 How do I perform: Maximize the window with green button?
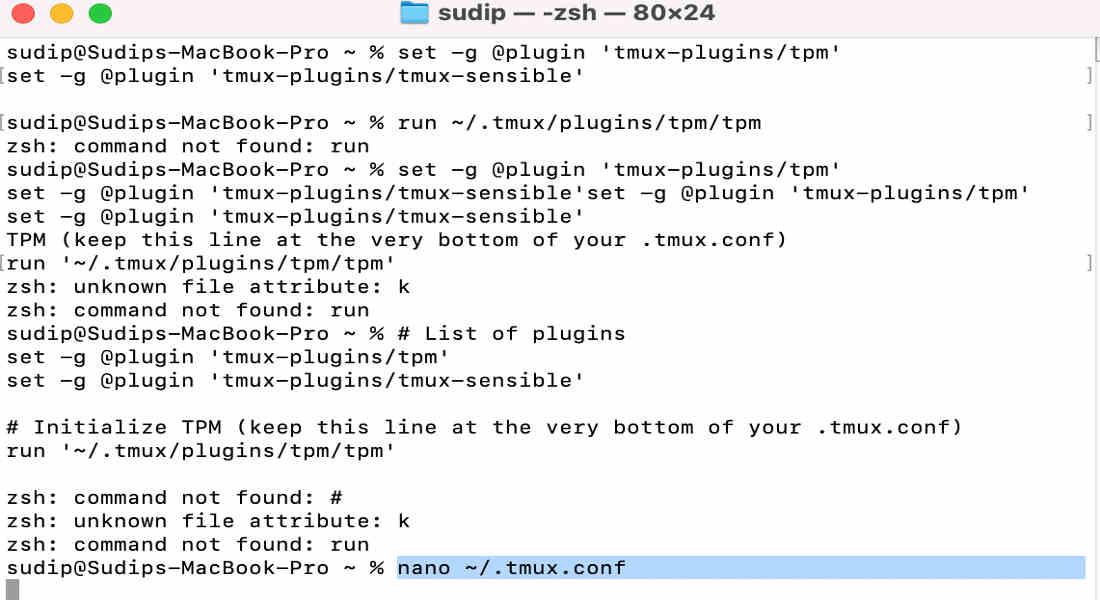[100, 14]
